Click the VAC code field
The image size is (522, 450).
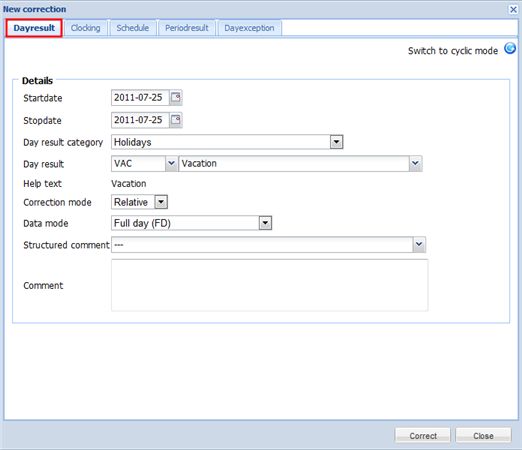pos(138,163)
